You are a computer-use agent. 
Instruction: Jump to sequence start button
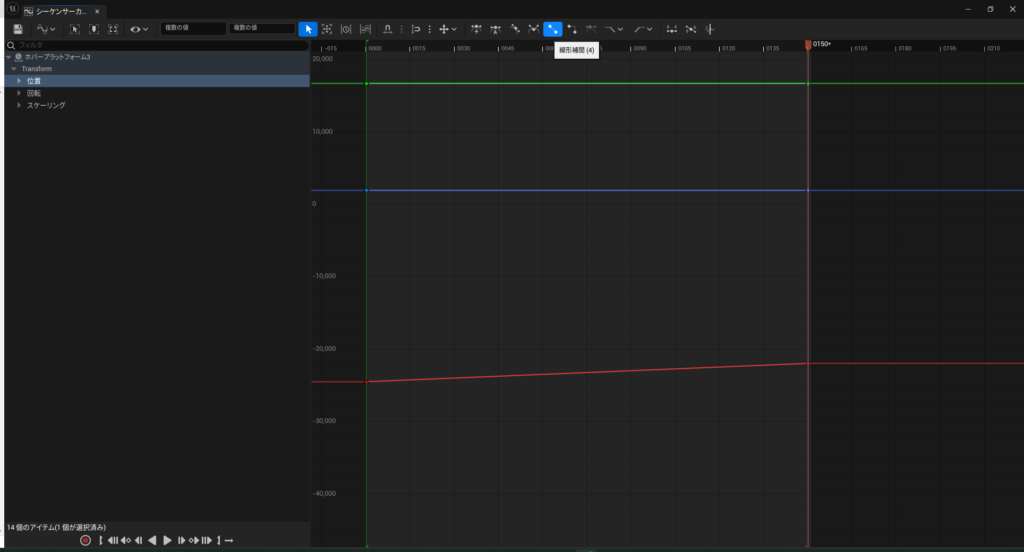[x=113, y=540]
